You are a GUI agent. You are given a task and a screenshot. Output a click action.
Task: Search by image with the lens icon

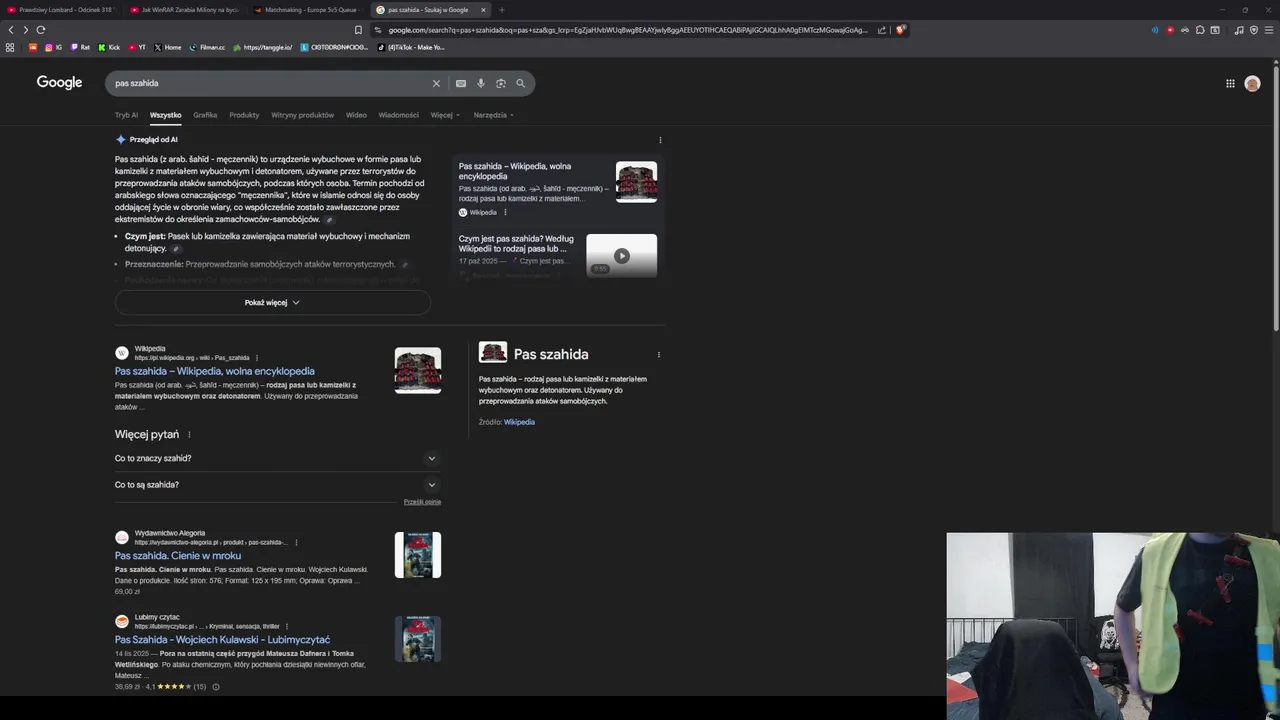click(x=501, y=84)
